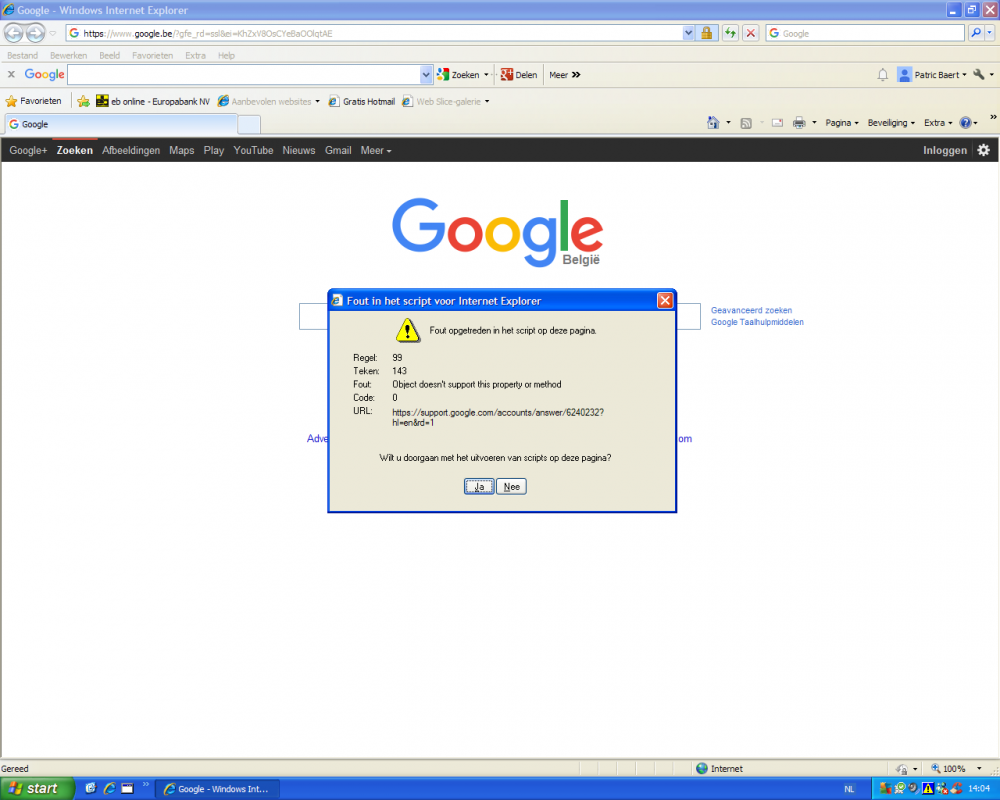
Task: Open the zoom level 100% dropdown
Action: (979, 768)
